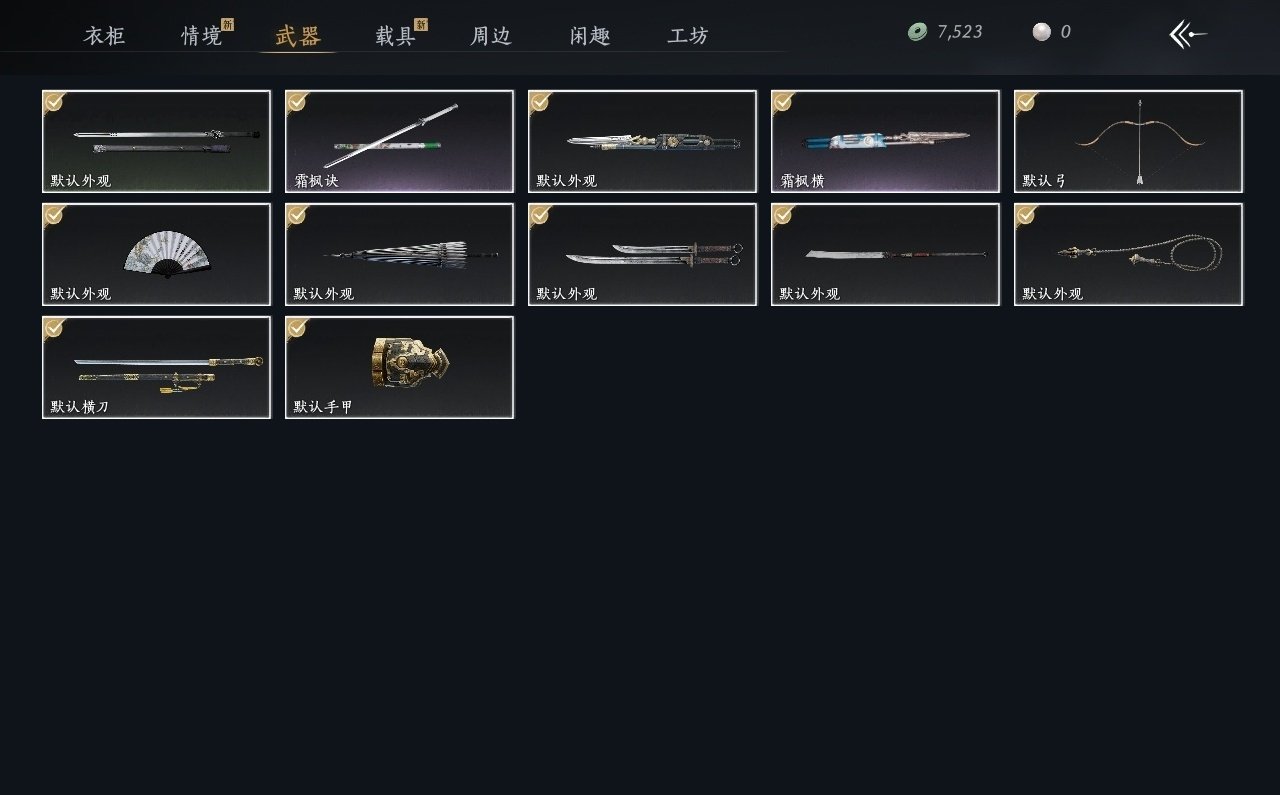The width and height of the screenshot is (1280, 795).
Task: Go to the 闲趣 tab
Action: click(590, 36)
